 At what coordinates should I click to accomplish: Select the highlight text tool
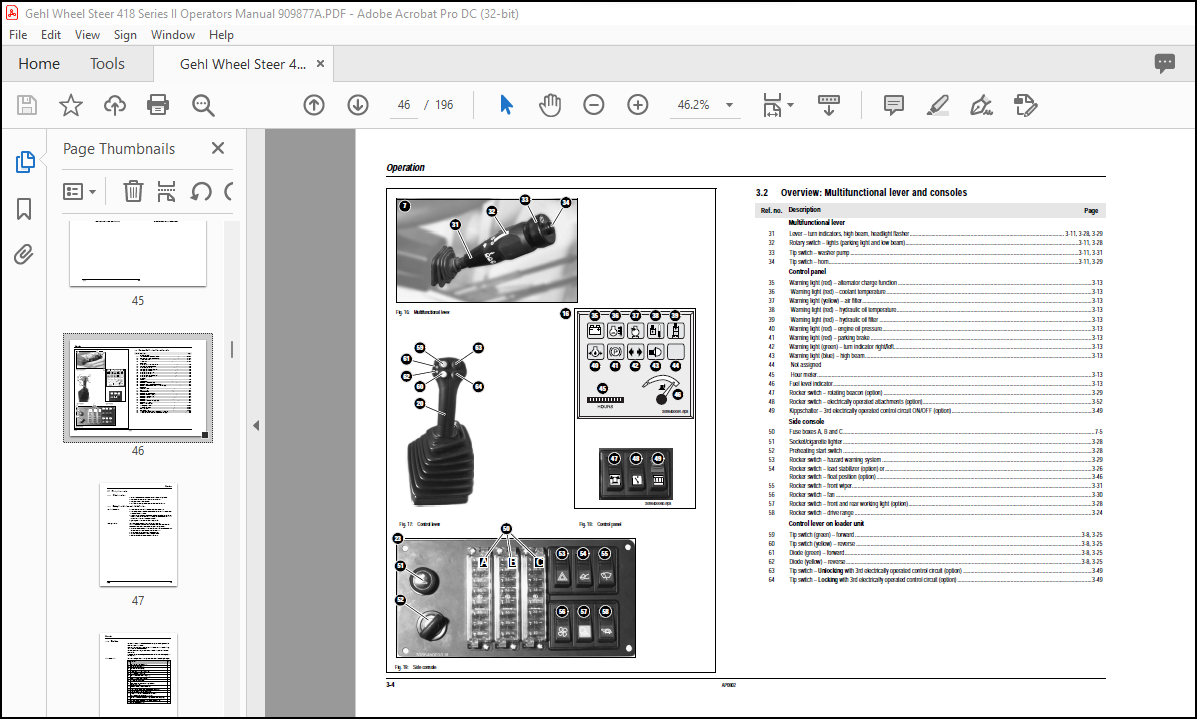(937, 105)
